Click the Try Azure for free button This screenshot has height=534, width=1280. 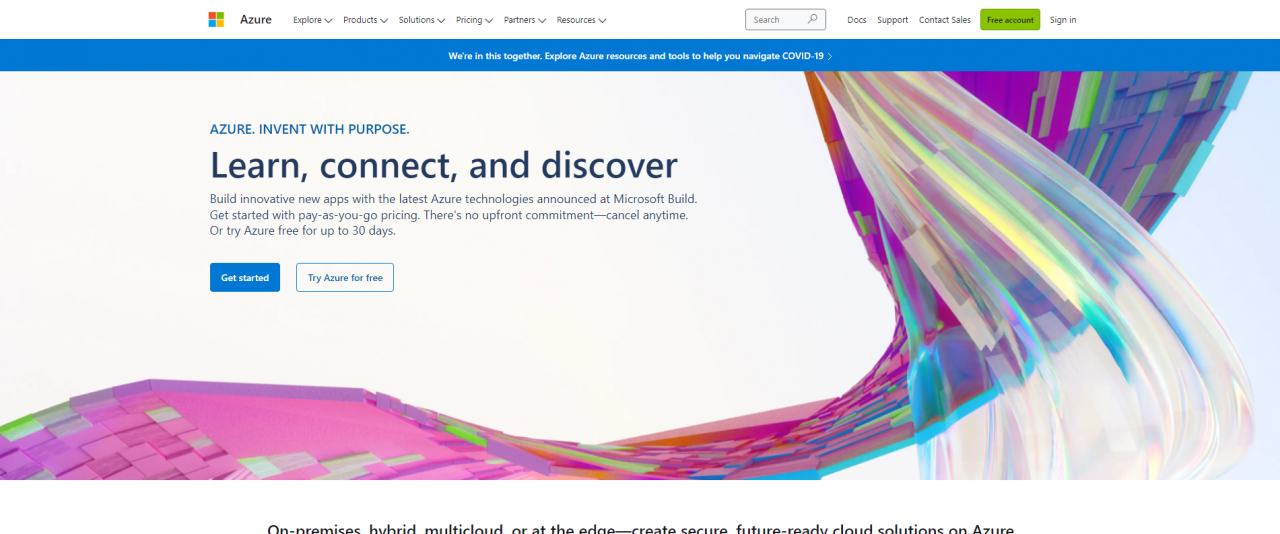pos(345,278)
